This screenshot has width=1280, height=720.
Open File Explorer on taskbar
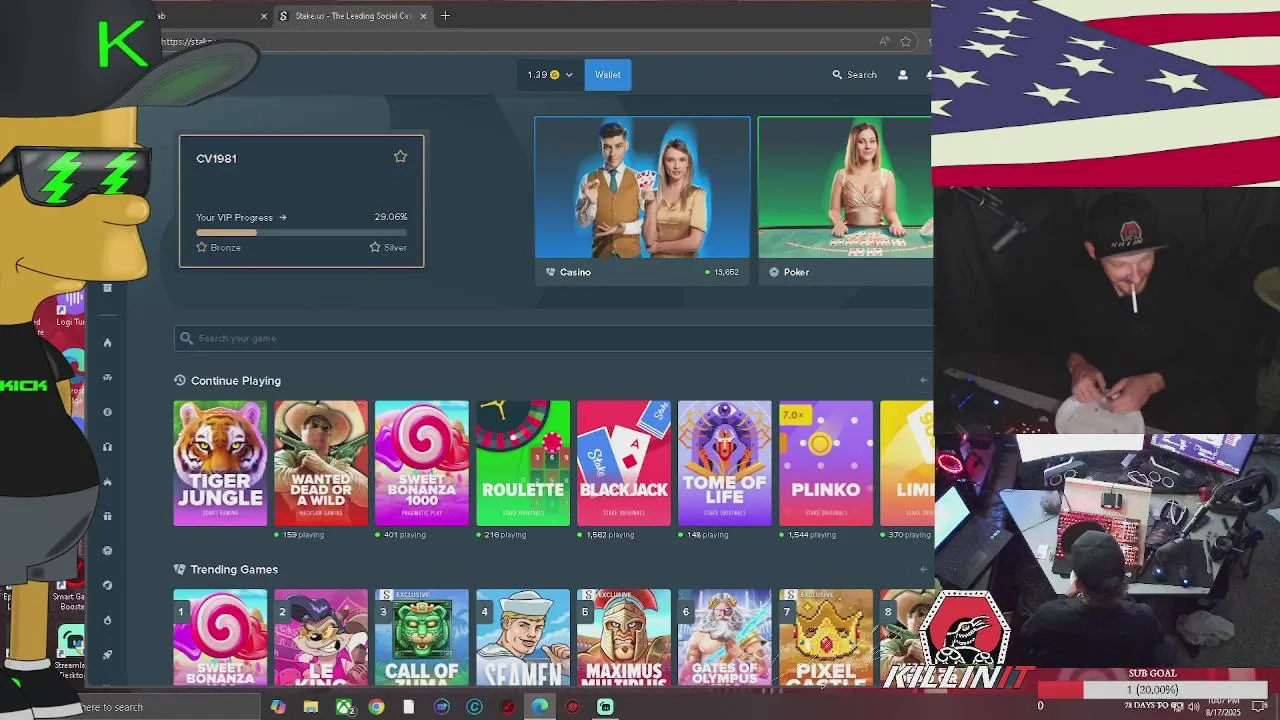311,707
